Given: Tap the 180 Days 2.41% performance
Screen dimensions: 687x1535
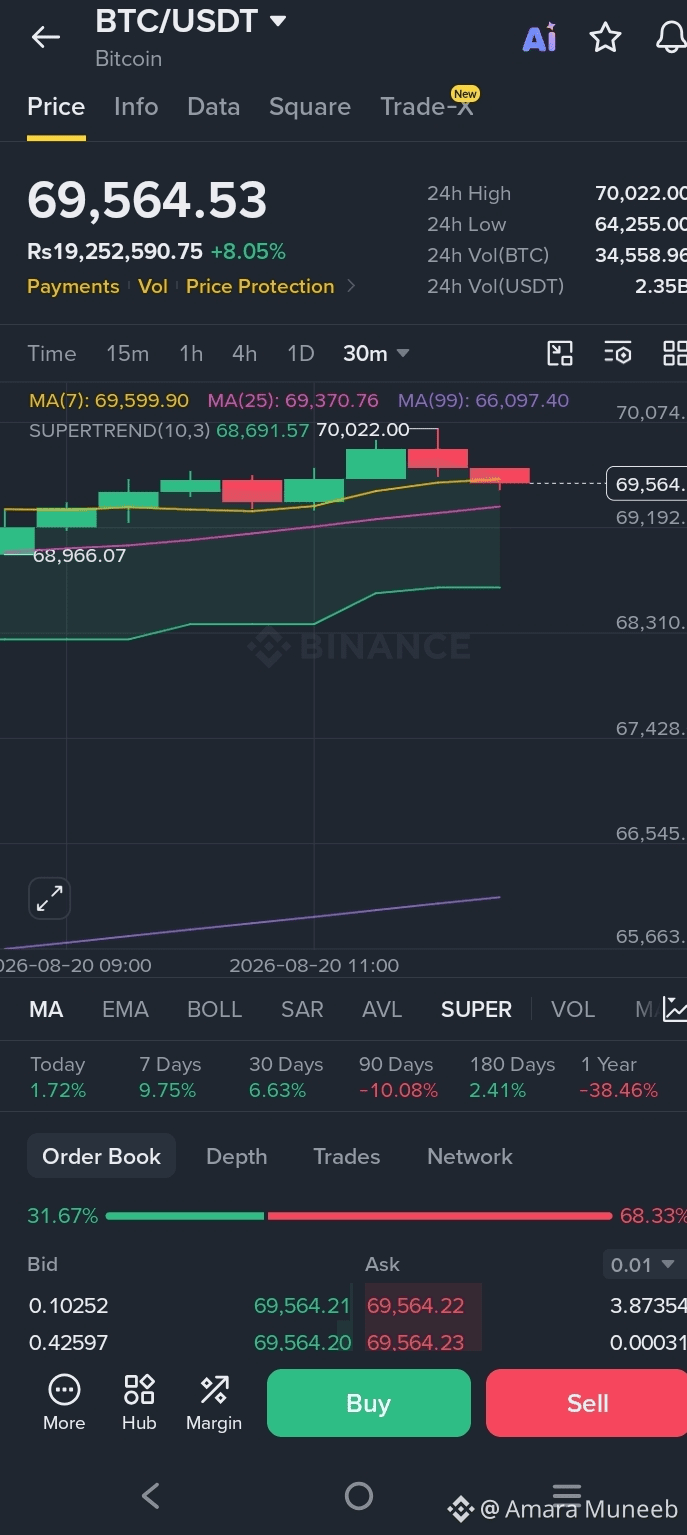Looking at the screenshot, I should click(x=512, y=1077).
